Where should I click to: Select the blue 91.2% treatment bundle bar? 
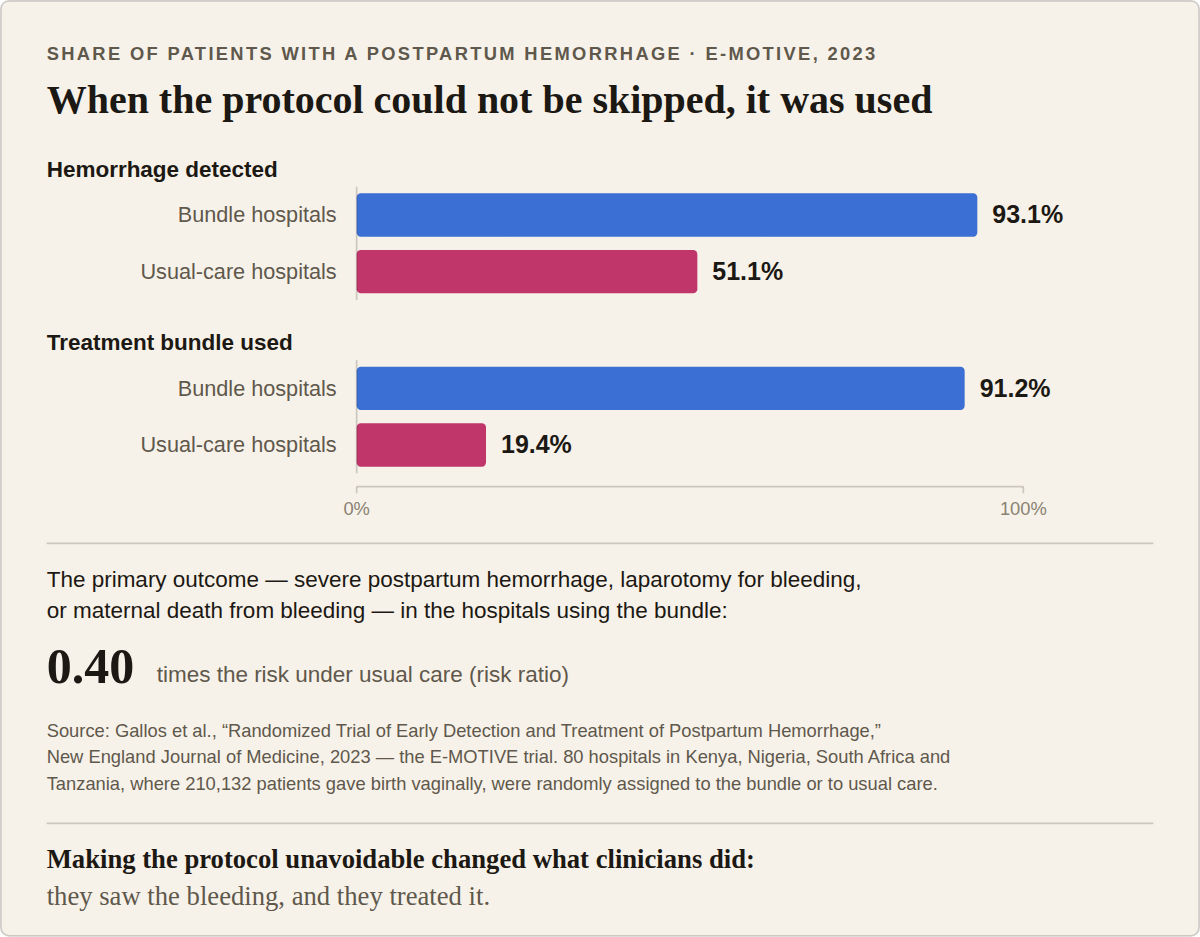(x=661, y=388)
